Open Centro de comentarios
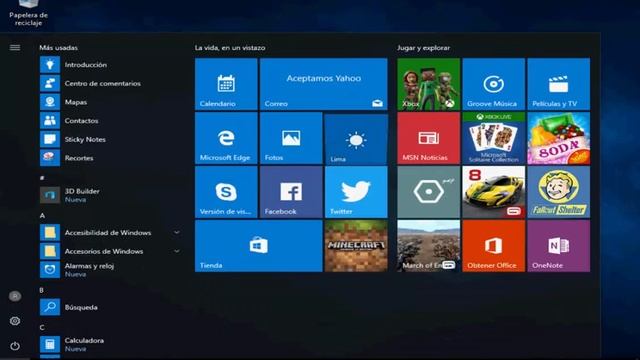Image resolution: width=640 pixels, height=360 pixels. [110, 83]
